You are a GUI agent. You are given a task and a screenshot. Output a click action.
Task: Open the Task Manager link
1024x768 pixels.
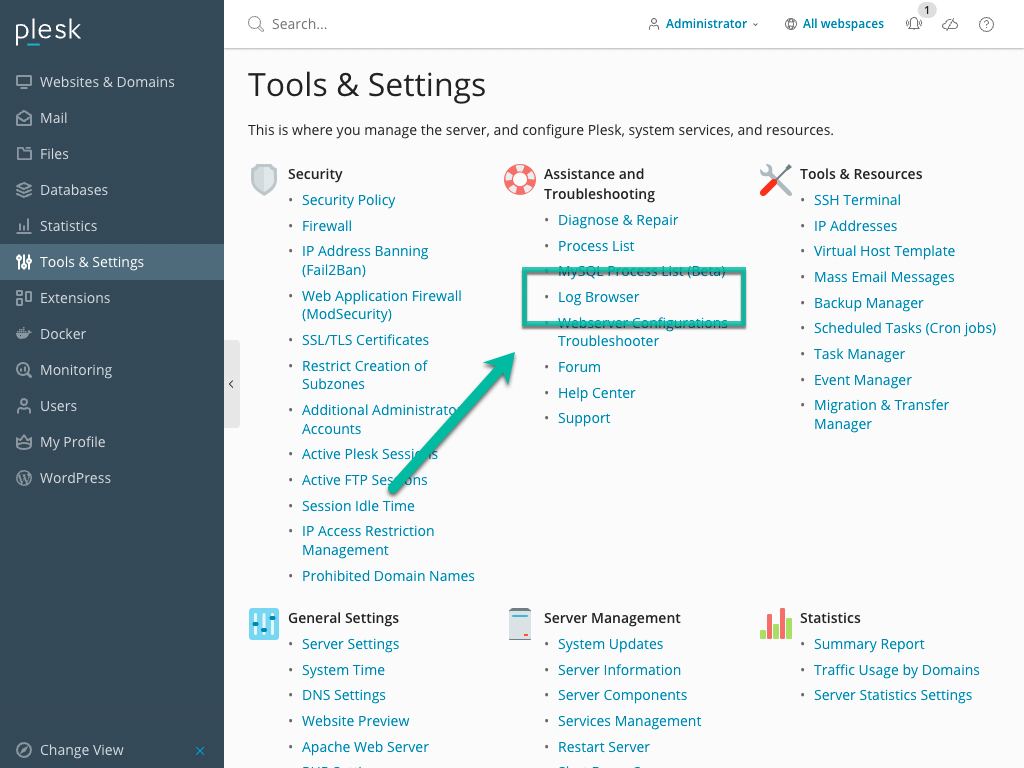pos(859,354)
